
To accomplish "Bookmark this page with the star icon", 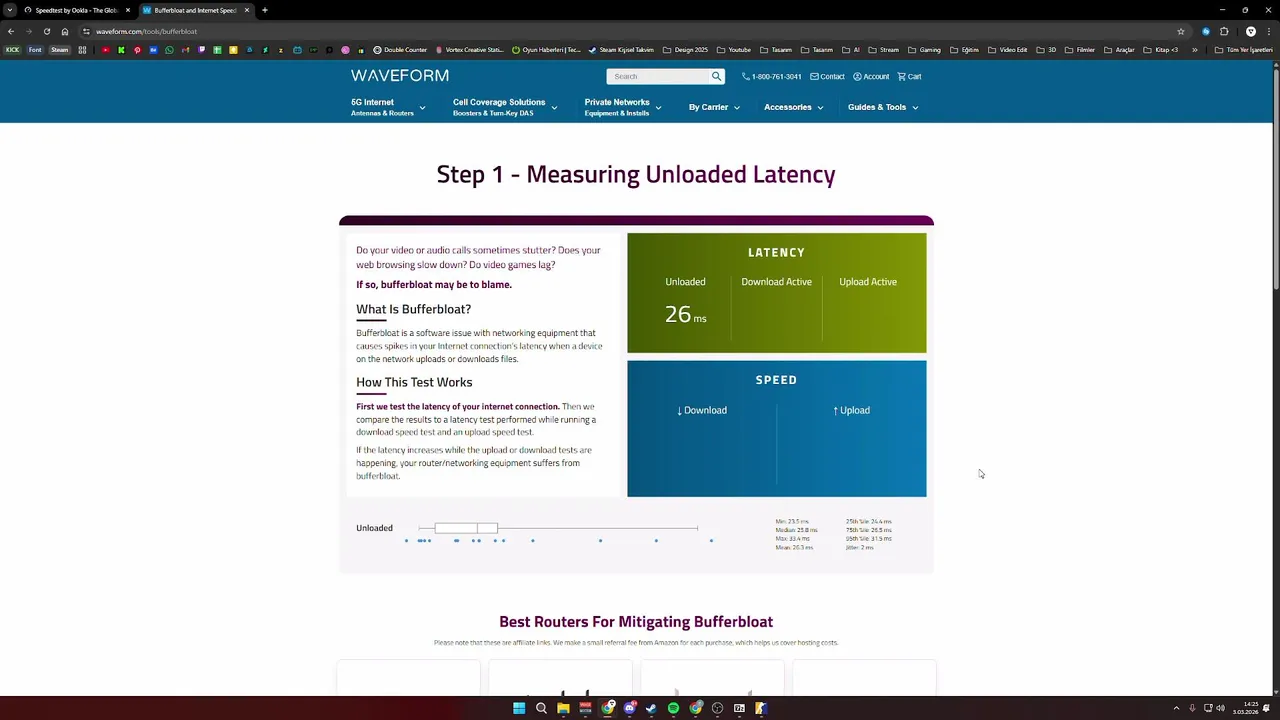I will pos(1181,31).
